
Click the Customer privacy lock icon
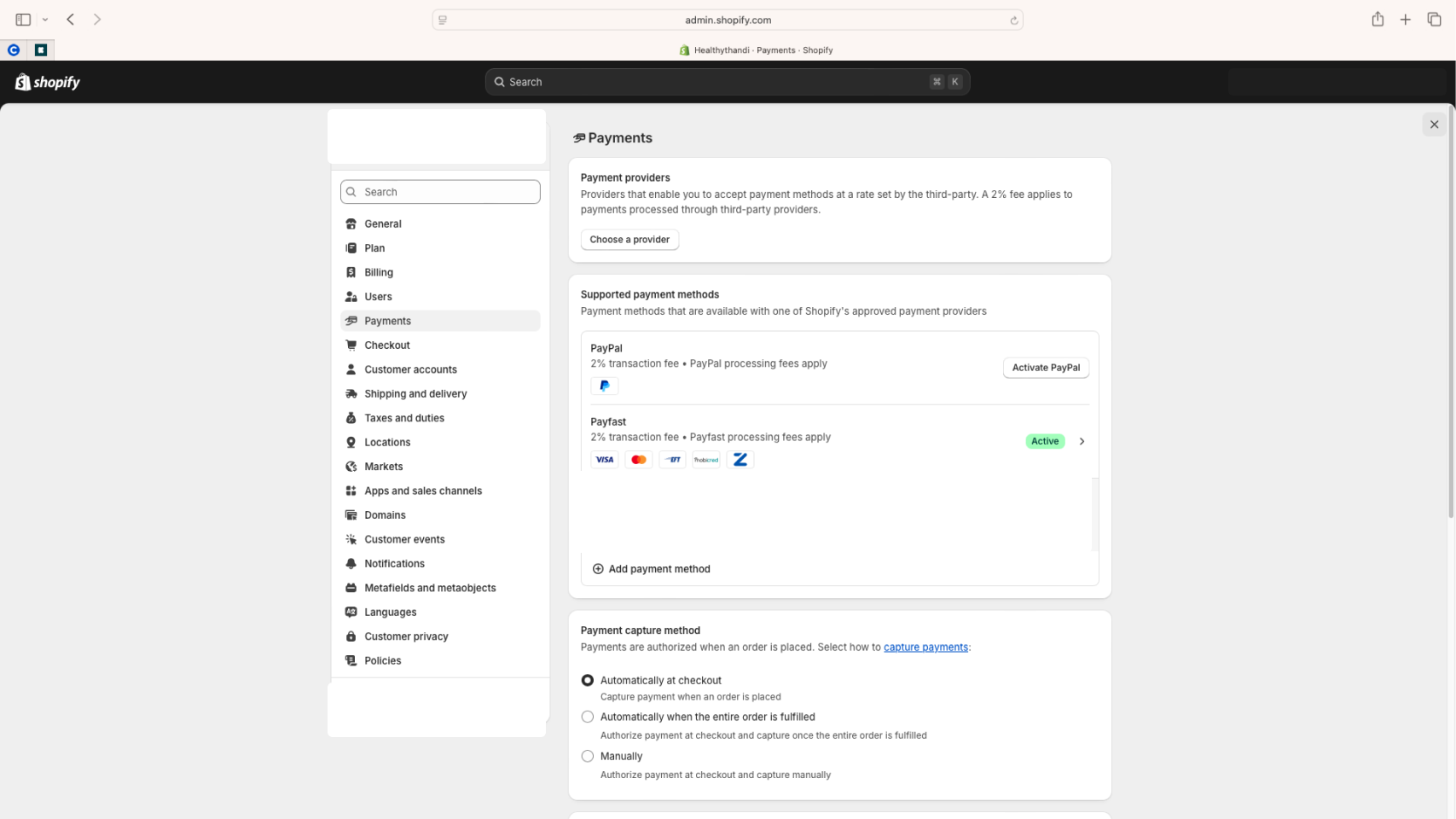pyautogui.click(x=351, y=636)
